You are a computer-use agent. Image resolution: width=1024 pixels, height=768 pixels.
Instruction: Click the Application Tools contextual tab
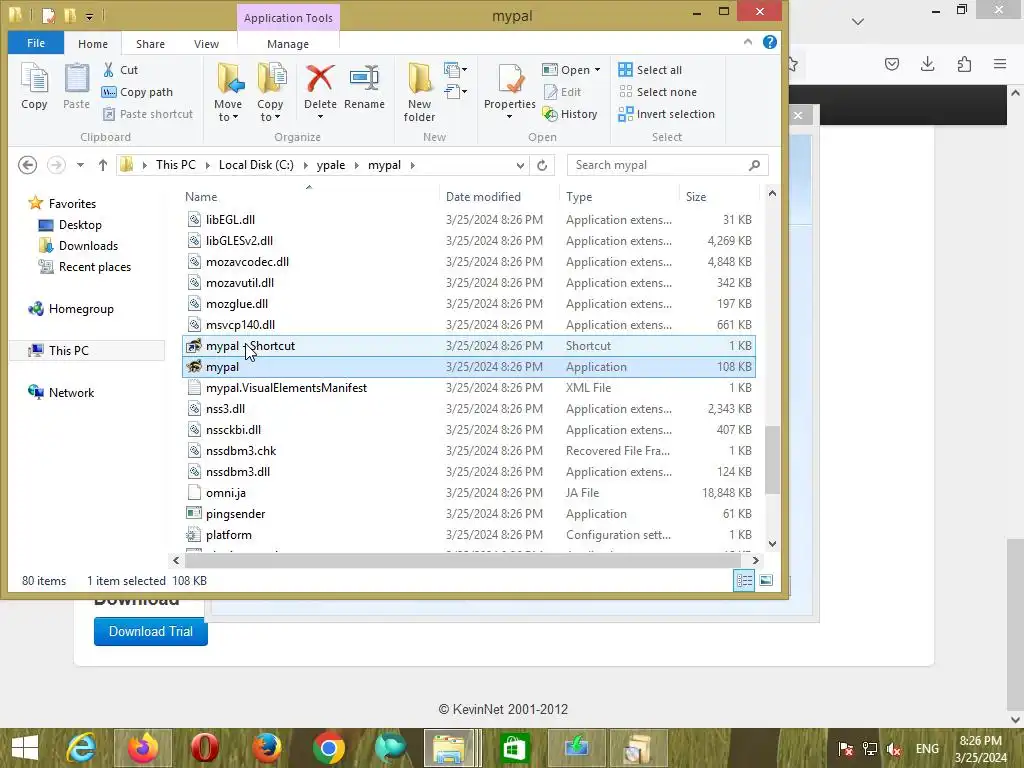[x=288, y=18]
